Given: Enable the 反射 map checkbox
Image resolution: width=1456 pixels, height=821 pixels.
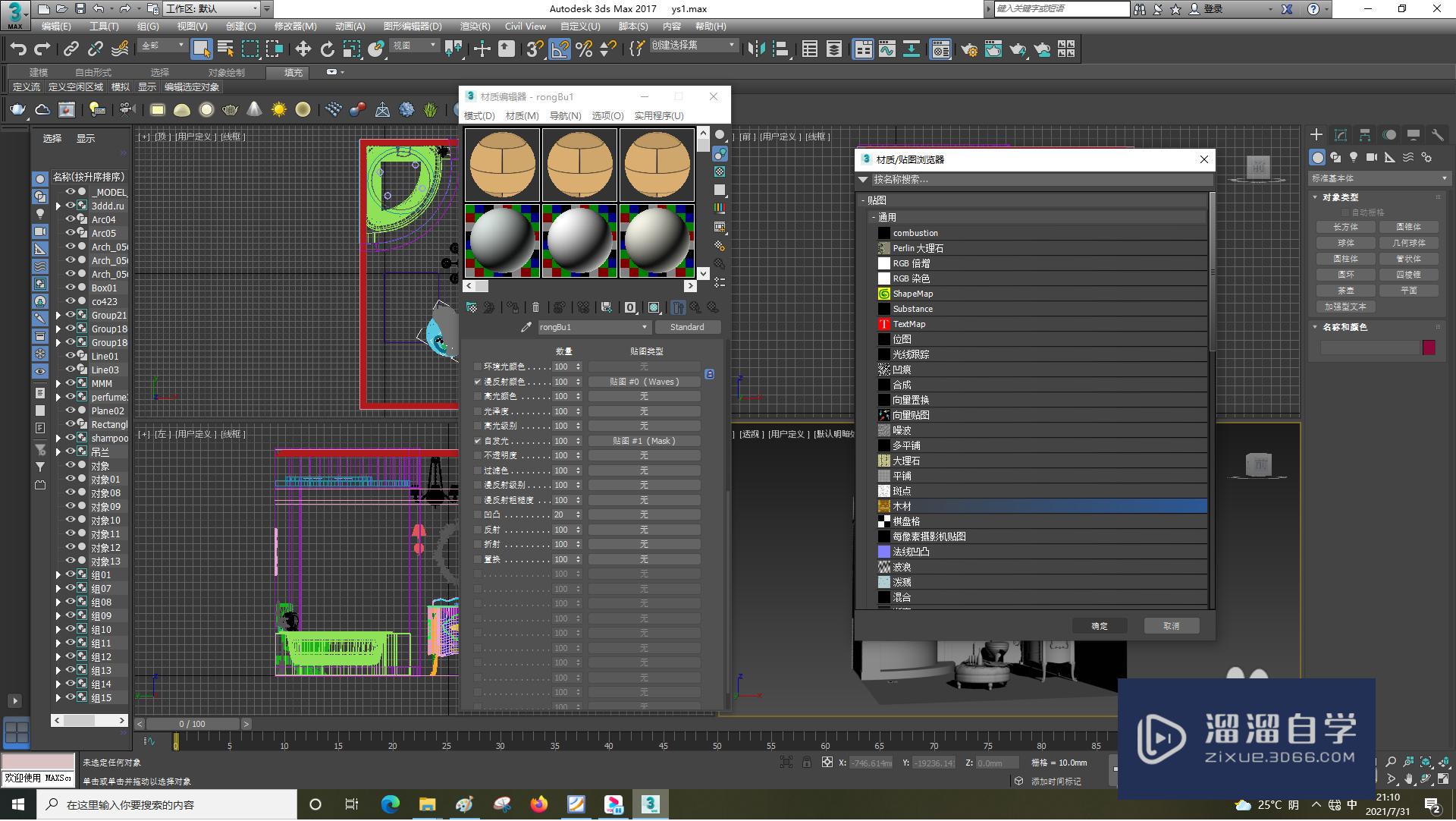Looking at the screenshot, I should 478,530.
